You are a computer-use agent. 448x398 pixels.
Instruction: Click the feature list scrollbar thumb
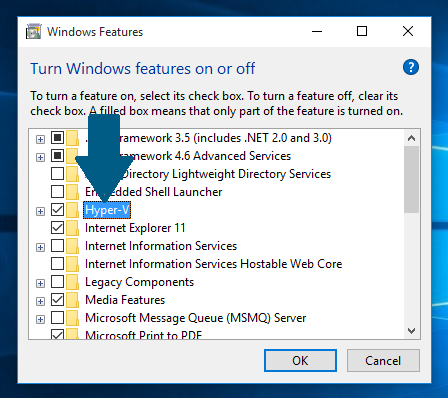pos(411,179)
